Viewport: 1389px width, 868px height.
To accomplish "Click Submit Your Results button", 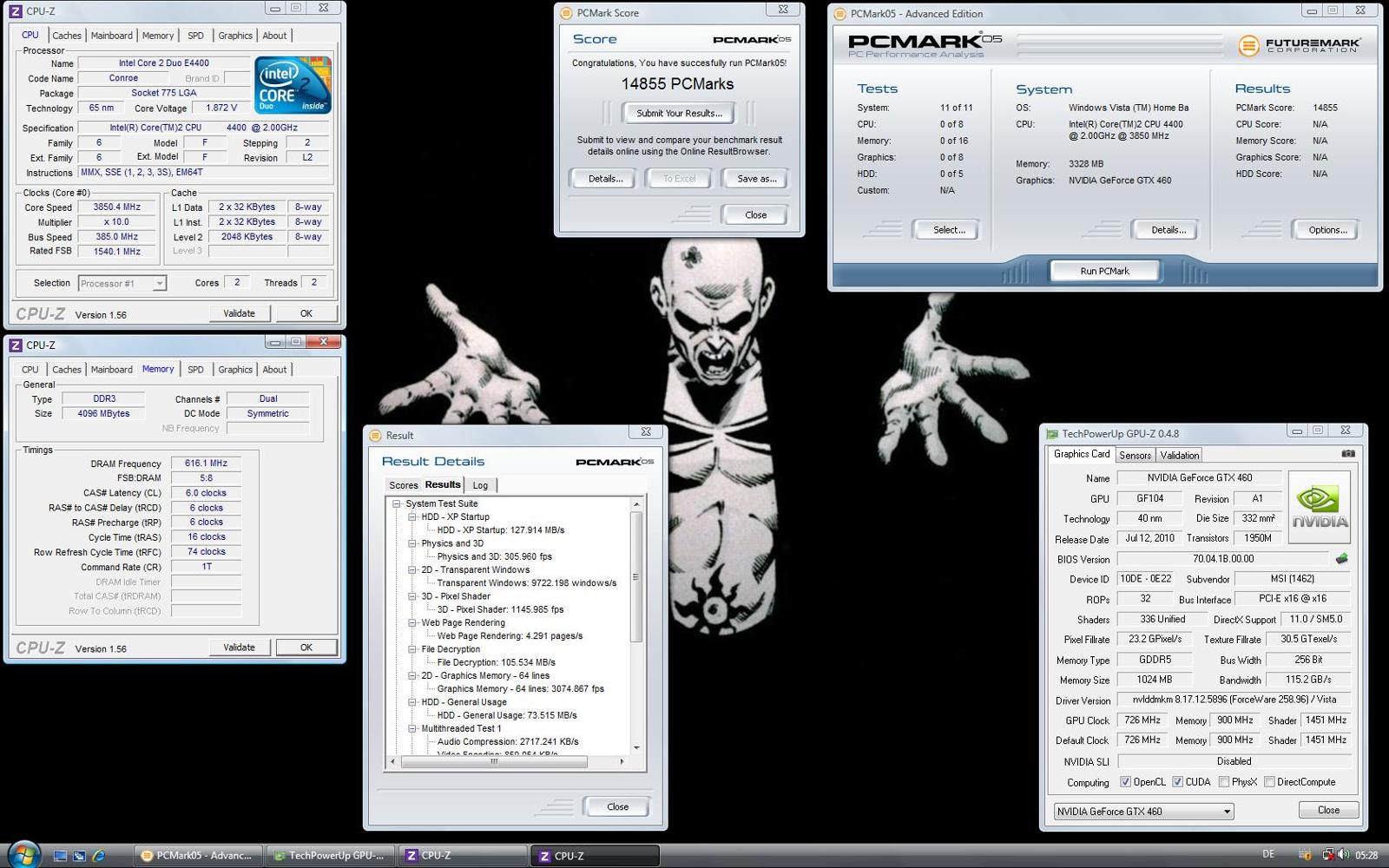I will pos(679,114).
